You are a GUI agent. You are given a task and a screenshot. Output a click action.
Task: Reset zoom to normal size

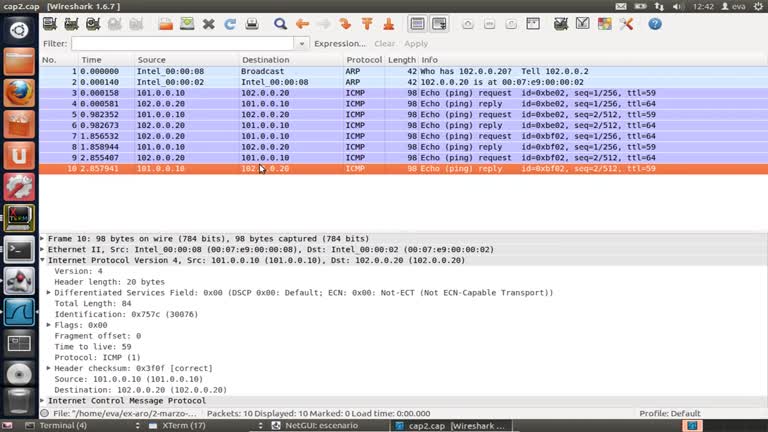[x=511, y=24]
